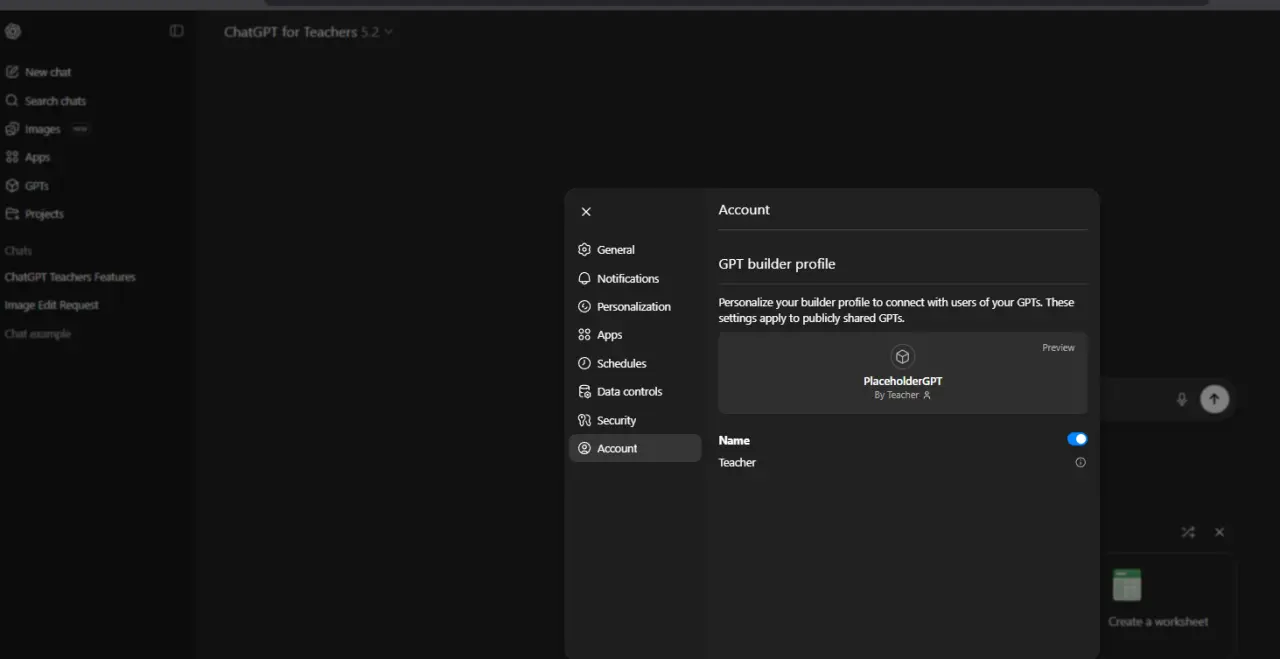This screenshot has width=1280, height=659.
Task: Select the Security settings tab
Action: point(635,420)
